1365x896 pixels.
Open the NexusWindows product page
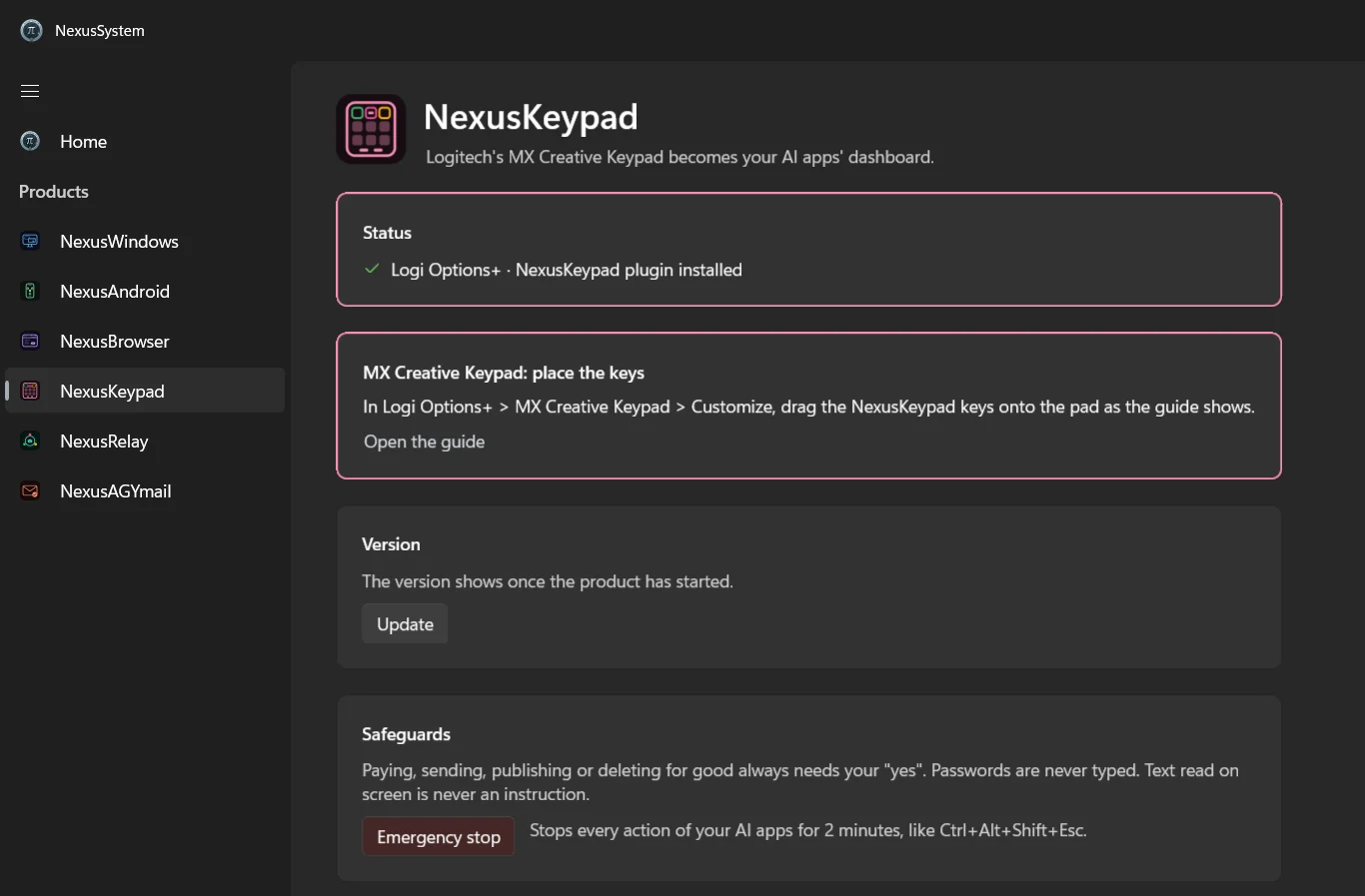pyautogui.click(x=145, y=241)
